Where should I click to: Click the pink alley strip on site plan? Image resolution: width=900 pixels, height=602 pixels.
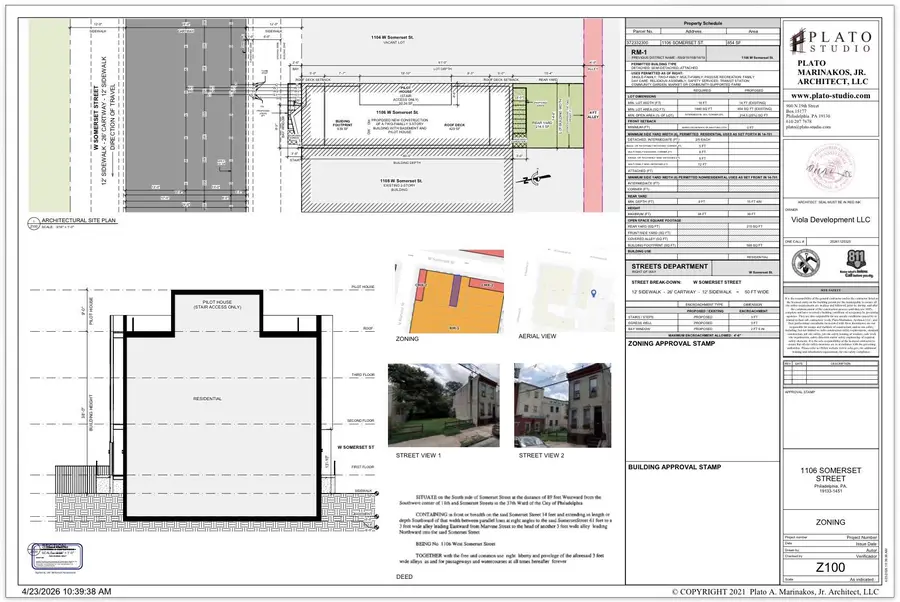[592, 115]
